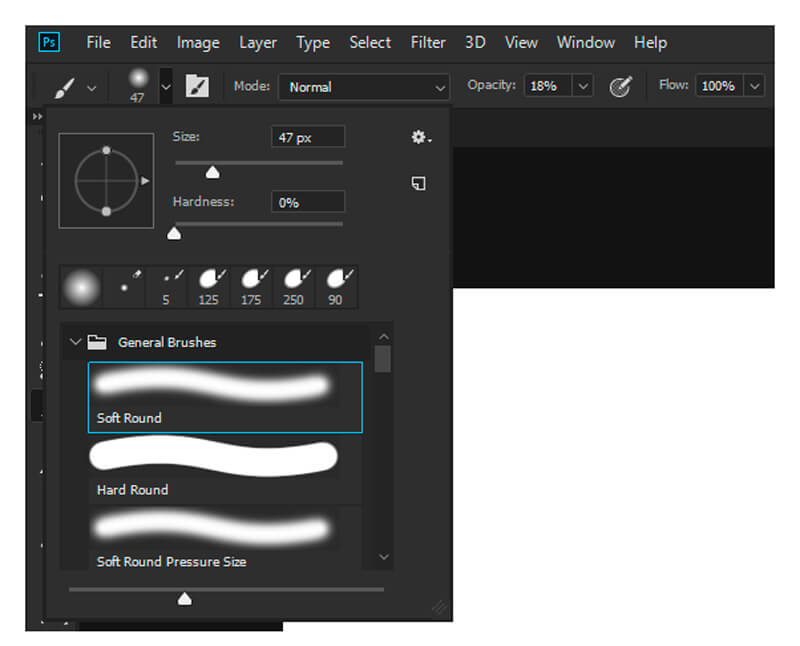The image size is (800, 646).
Task: Select the recent brush sized 250
Action: tap(294, 287)
